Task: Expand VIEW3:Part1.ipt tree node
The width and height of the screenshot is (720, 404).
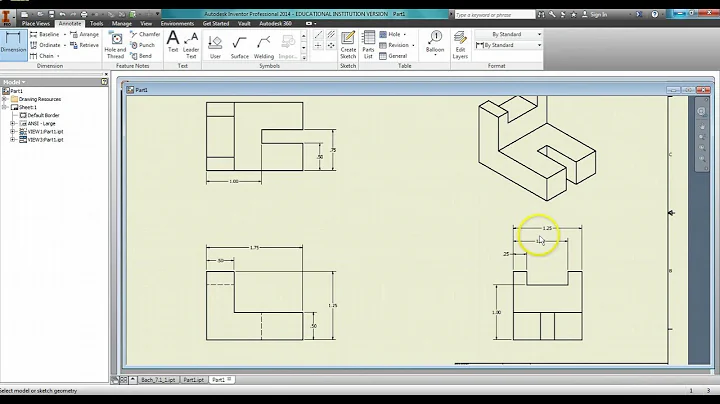Action: click(x=13, y=140)
